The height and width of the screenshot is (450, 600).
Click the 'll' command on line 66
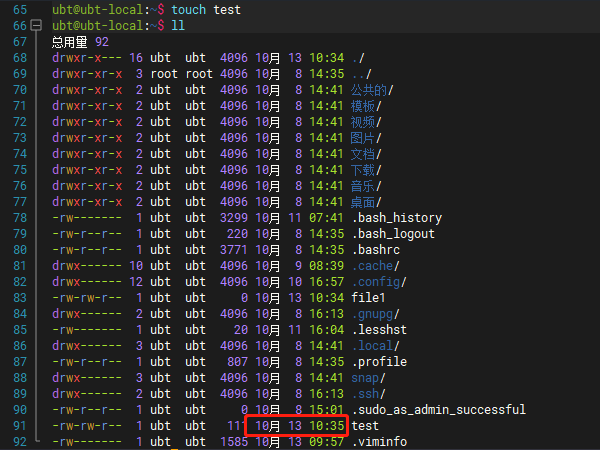coord(178,26)
